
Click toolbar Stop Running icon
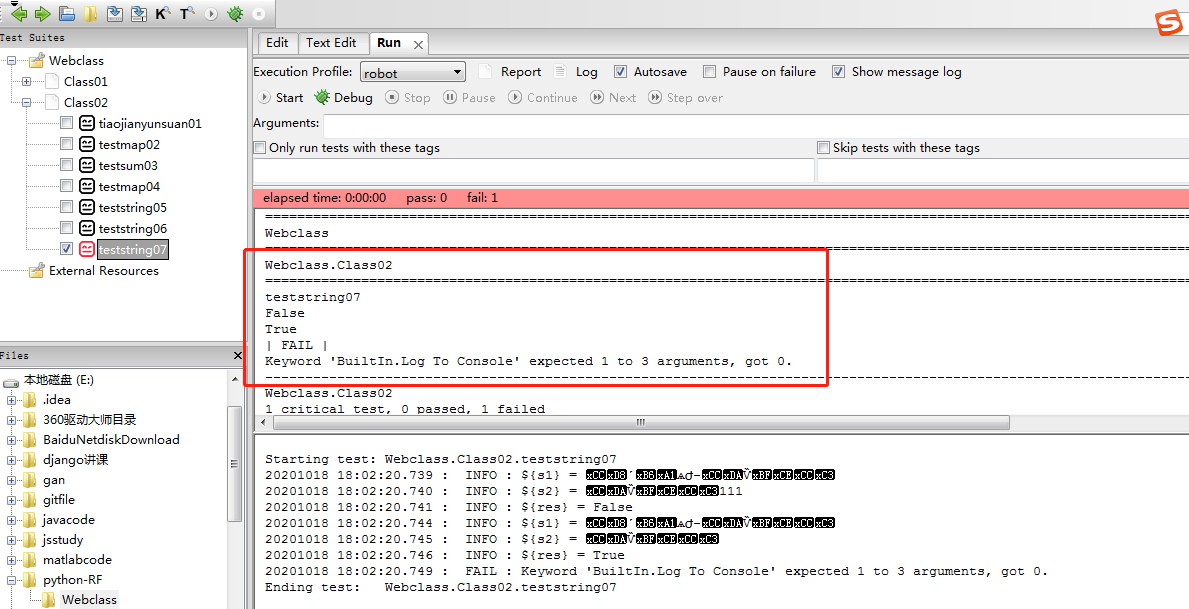click(259, 14)
